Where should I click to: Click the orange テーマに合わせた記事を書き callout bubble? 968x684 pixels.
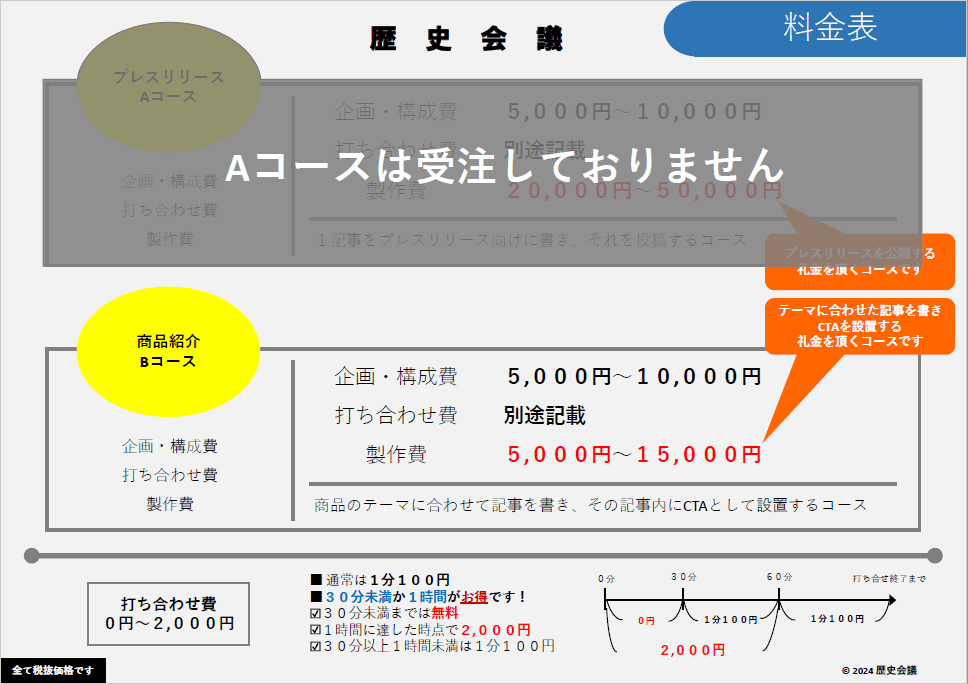tap(860, 326)
